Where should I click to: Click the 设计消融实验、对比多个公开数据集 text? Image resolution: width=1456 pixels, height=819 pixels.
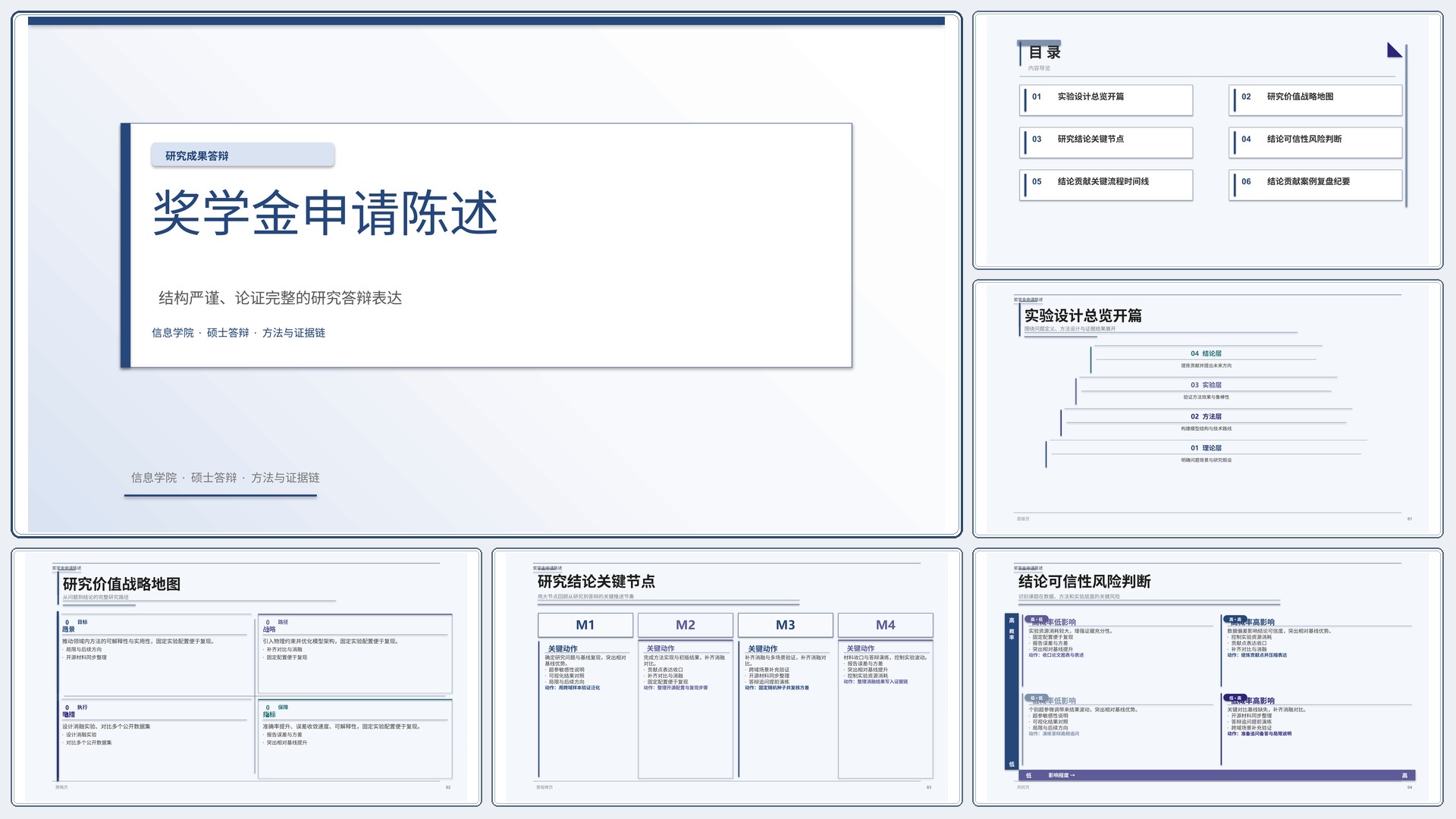coord(106,726)
